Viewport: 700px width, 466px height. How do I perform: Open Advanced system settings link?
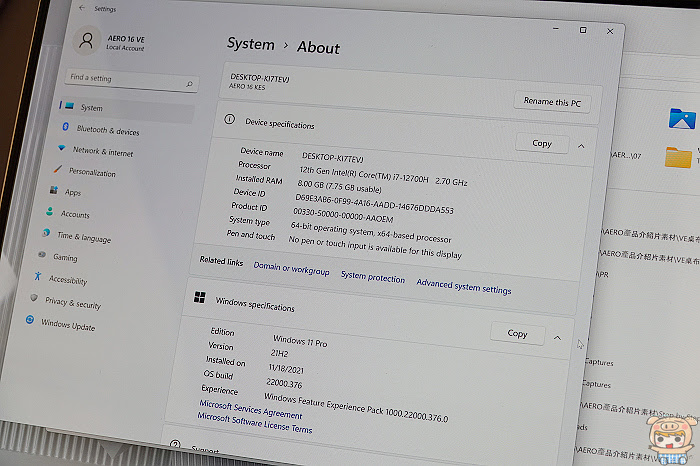click(x=464, y=287)
